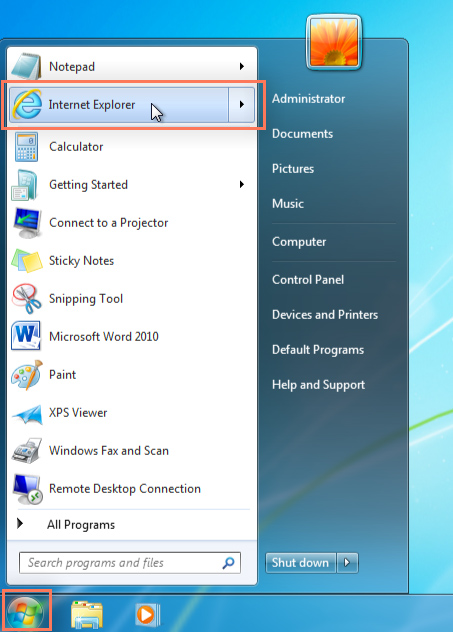Open Documents from the Start menu
This screenshot has width=453, height=632.
pyautogui.click(x=302, y=134)
